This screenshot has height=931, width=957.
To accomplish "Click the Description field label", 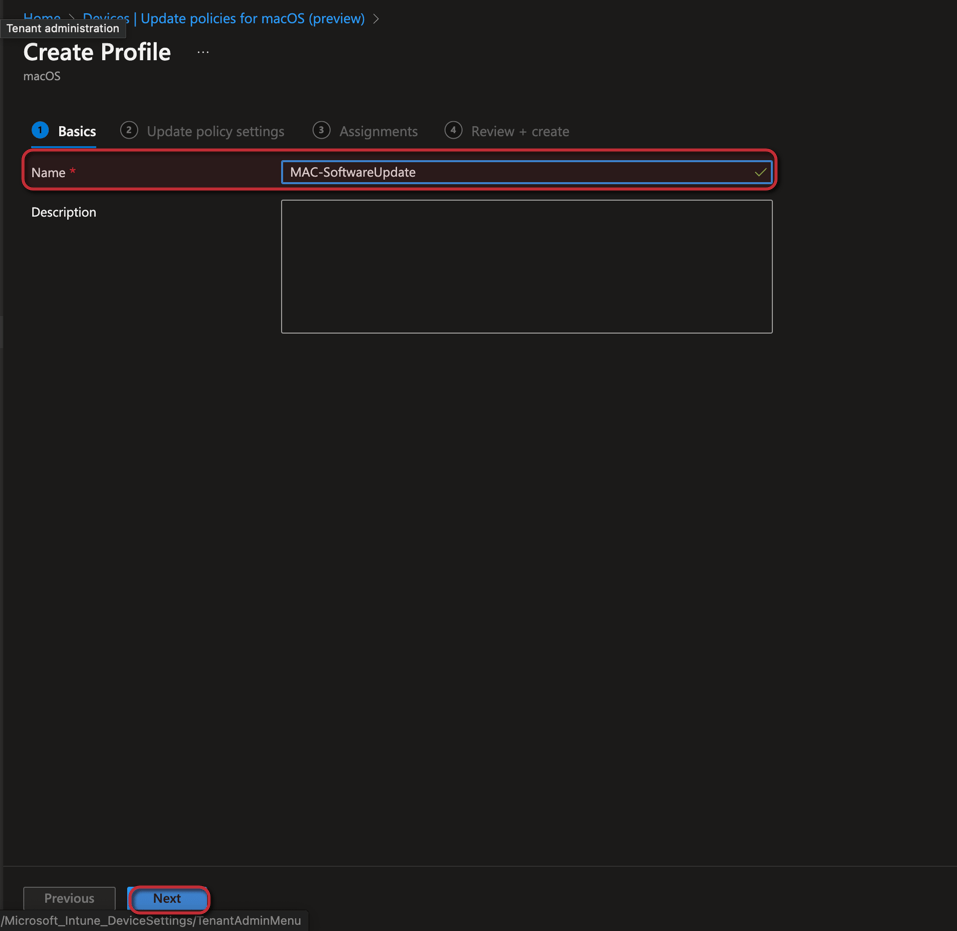I will pos(64,212).
